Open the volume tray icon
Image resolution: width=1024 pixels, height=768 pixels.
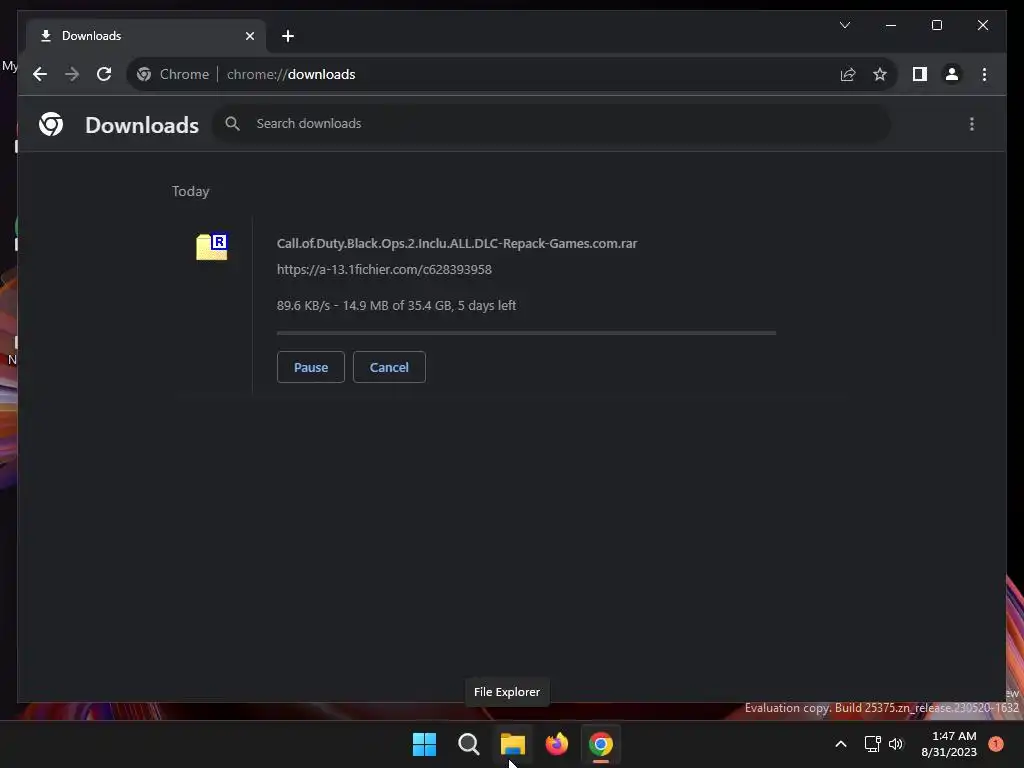click(x=896, y=744)
